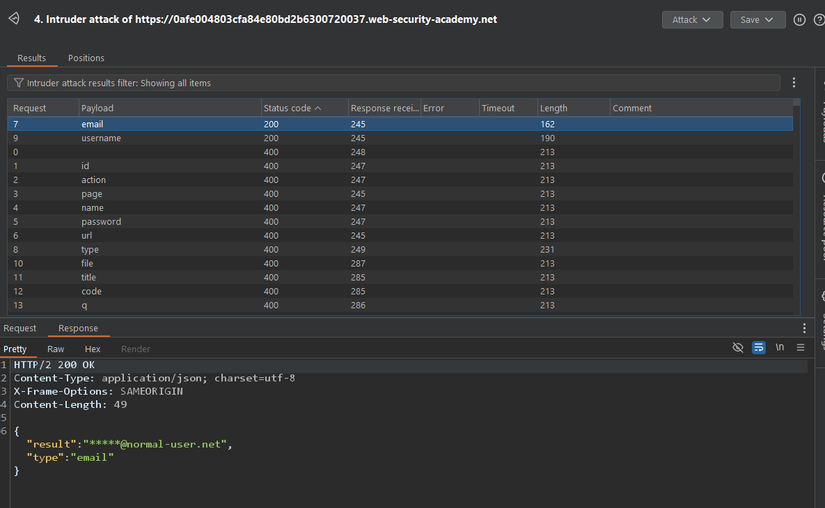Viewport: 825px width, 508px height.
Task: Select the row with payload file
Action: (x=400, y=263)
